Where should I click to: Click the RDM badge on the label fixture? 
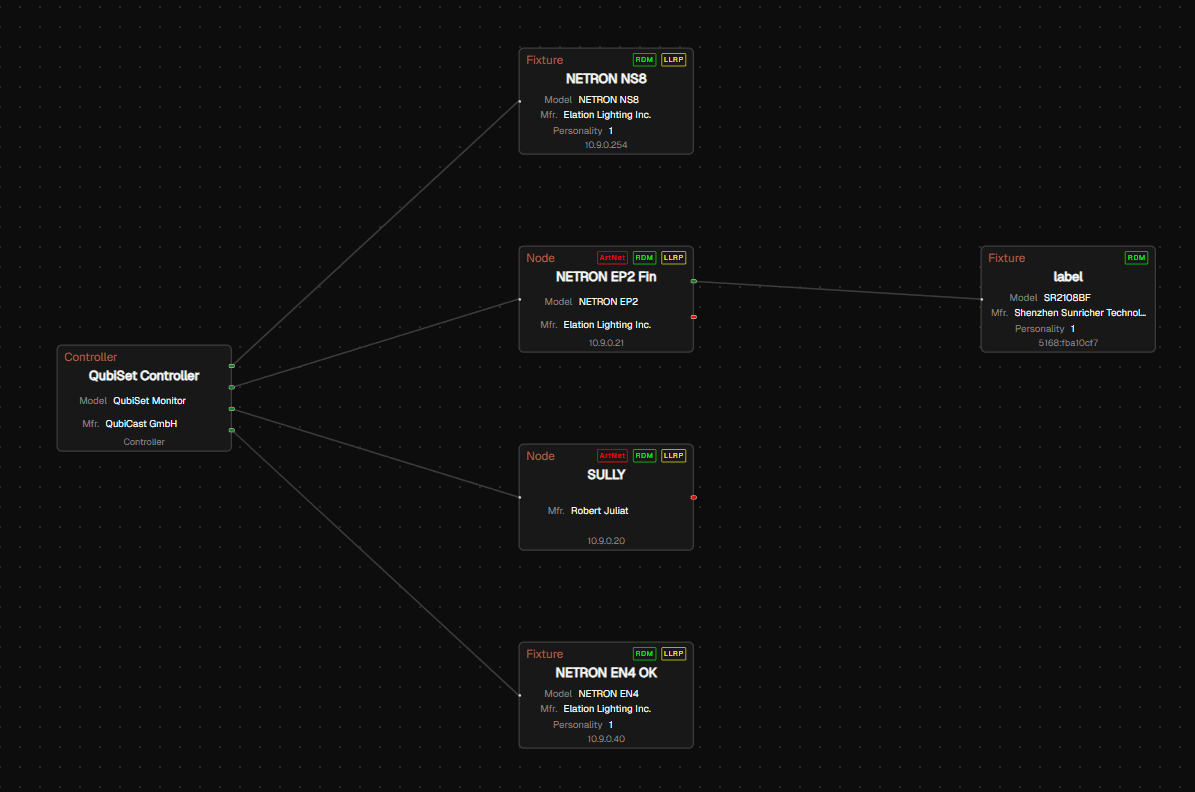point(1136,257)
